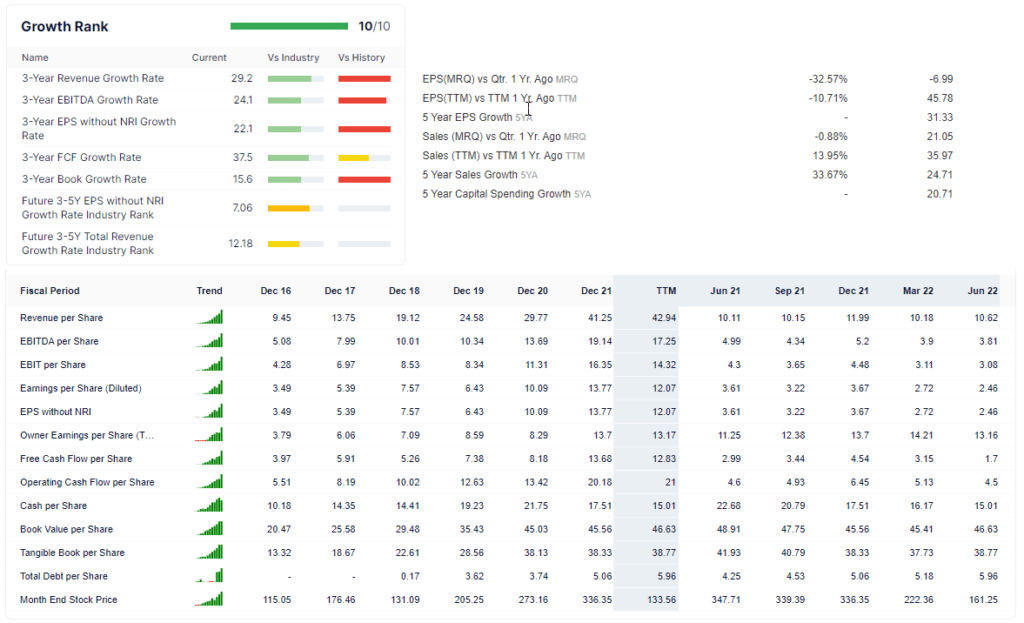The width and height of the screenshot is (1024, 623).
Task: Click the Mar 22 column header
Action: 918,291
